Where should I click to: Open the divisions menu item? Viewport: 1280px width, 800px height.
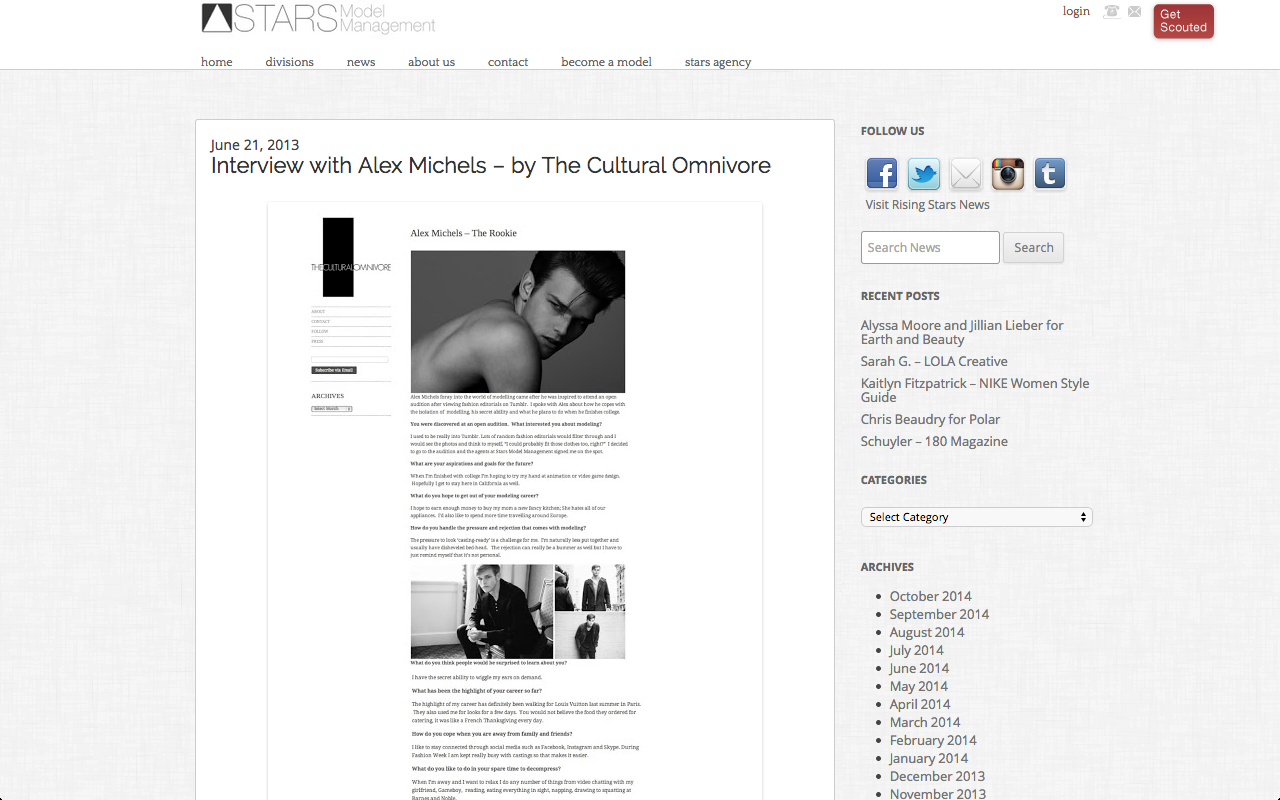click(289, 62)
